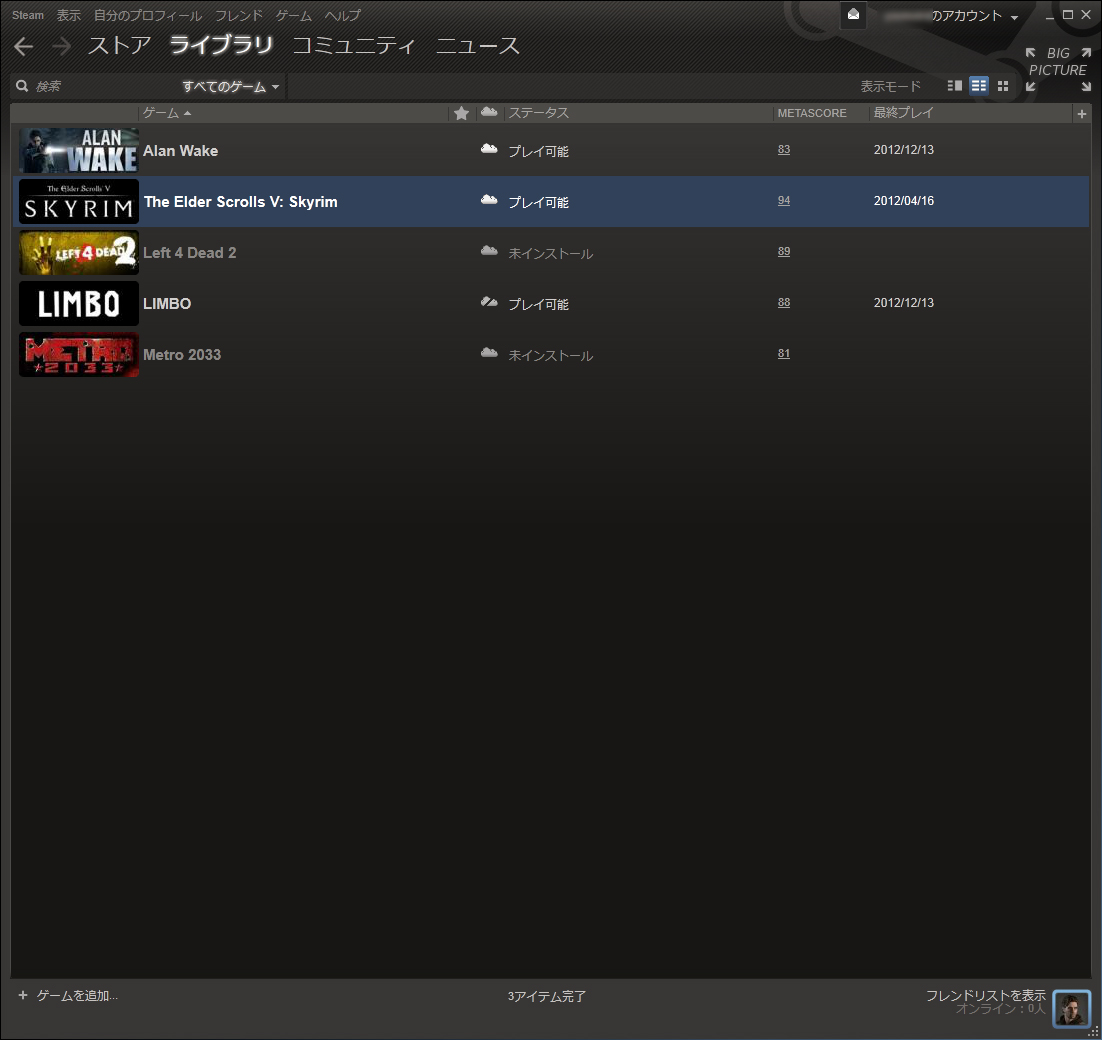Open the friends avatar icon
The image size is (1102, 1040).
point(1071,1008)
